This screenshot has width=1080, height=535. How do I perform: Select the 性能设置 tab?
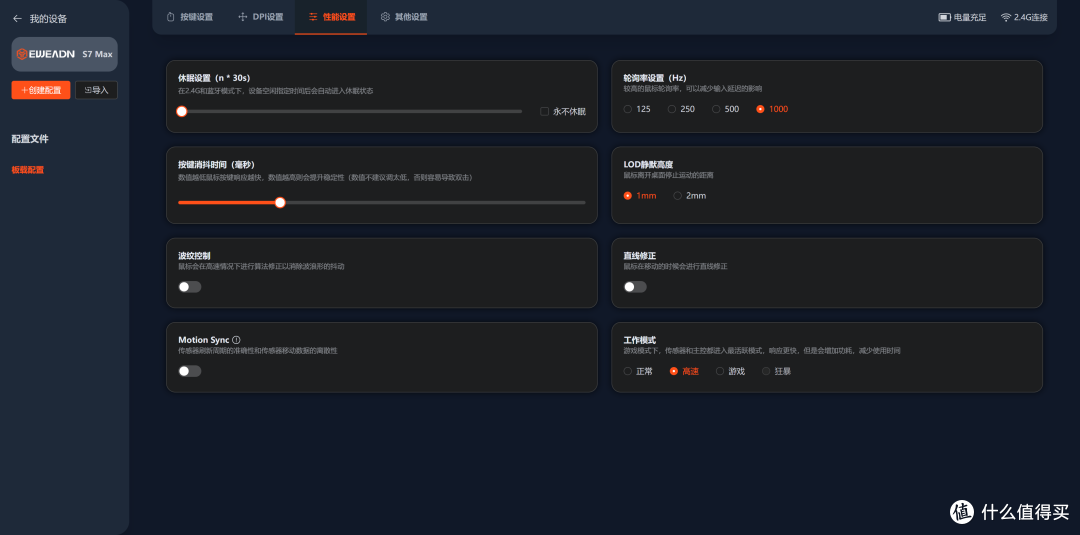click(x=331, y=17)
